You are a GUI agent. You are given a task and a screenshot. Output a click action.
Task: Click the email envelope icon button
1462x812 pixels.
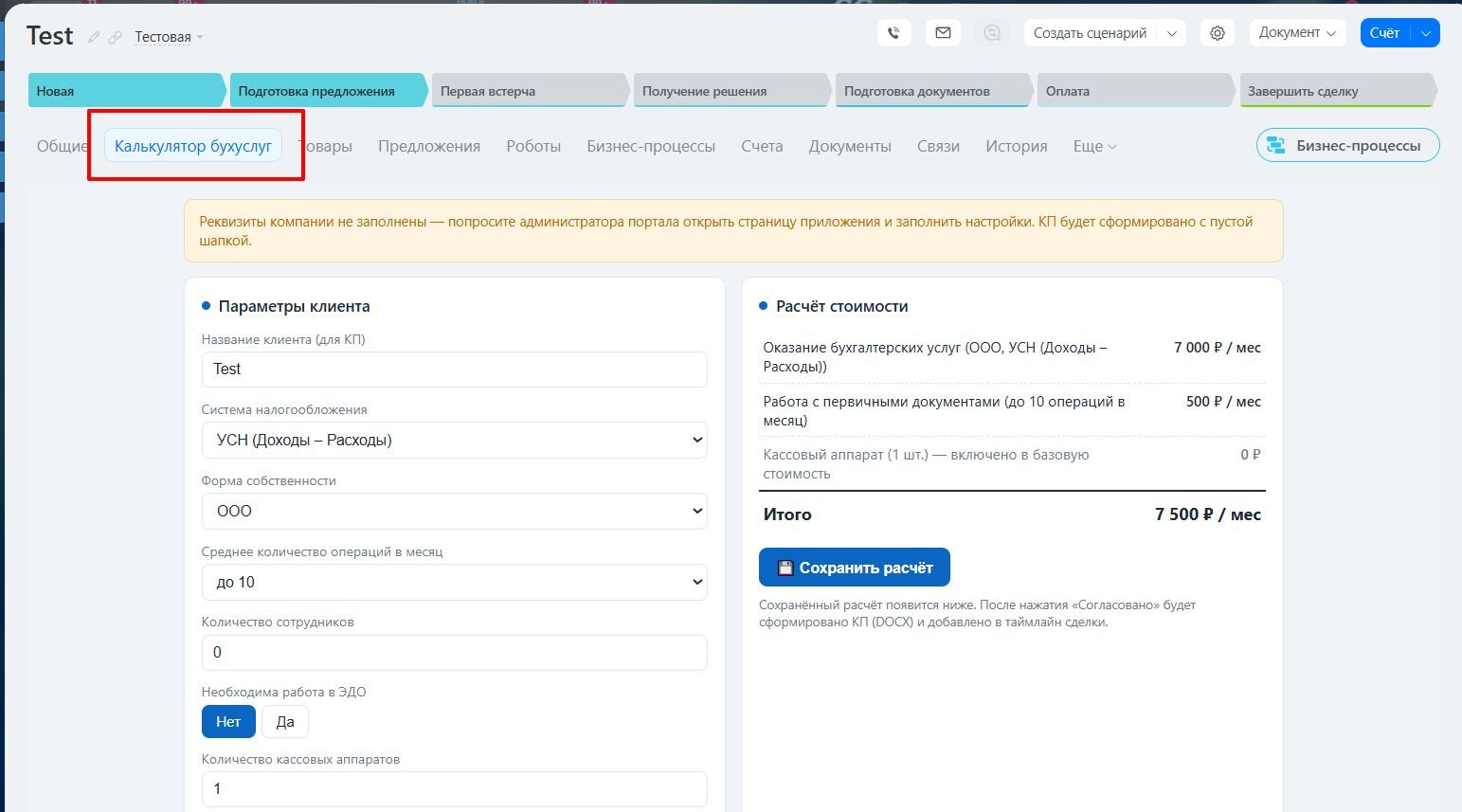[943, 33]
